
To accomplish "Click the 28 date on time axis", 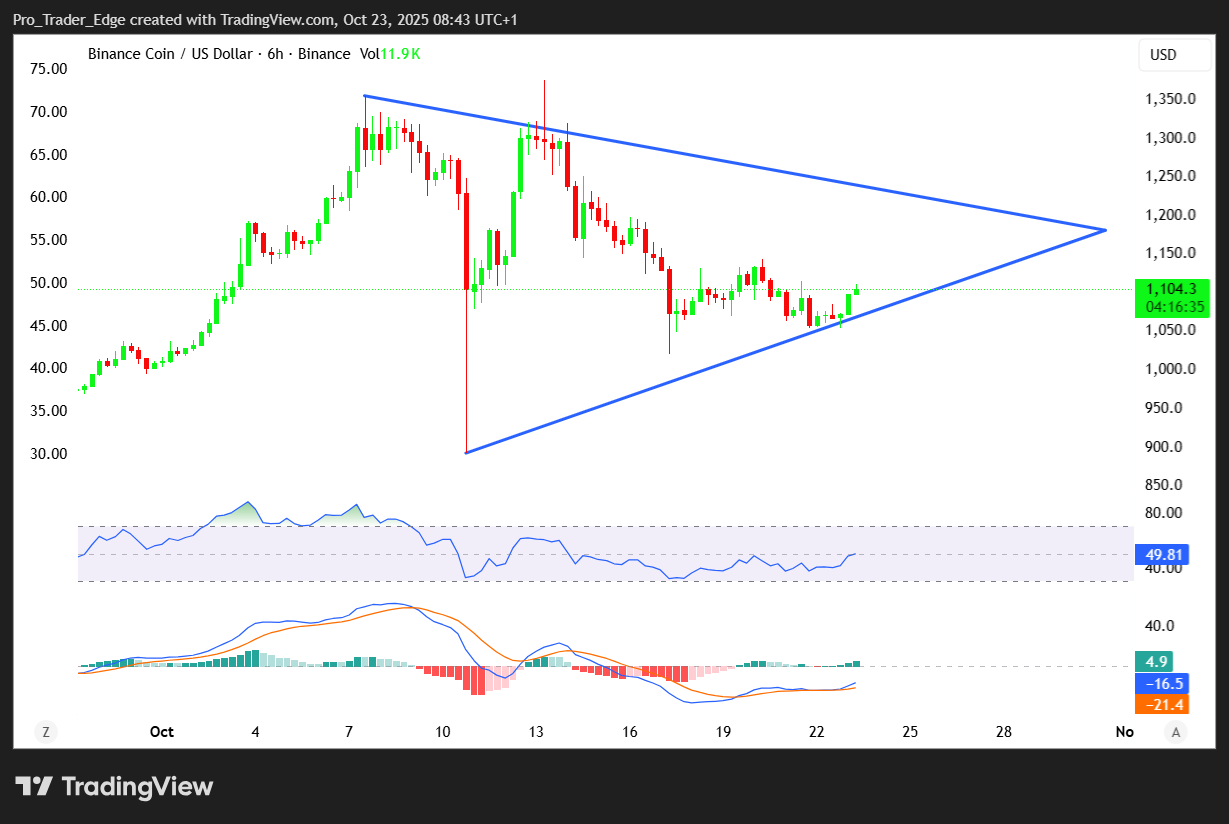I will (1004, 732).
